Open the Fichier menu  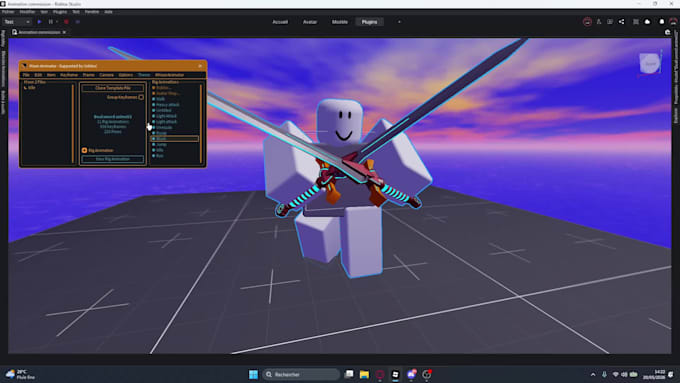[8, 12]
